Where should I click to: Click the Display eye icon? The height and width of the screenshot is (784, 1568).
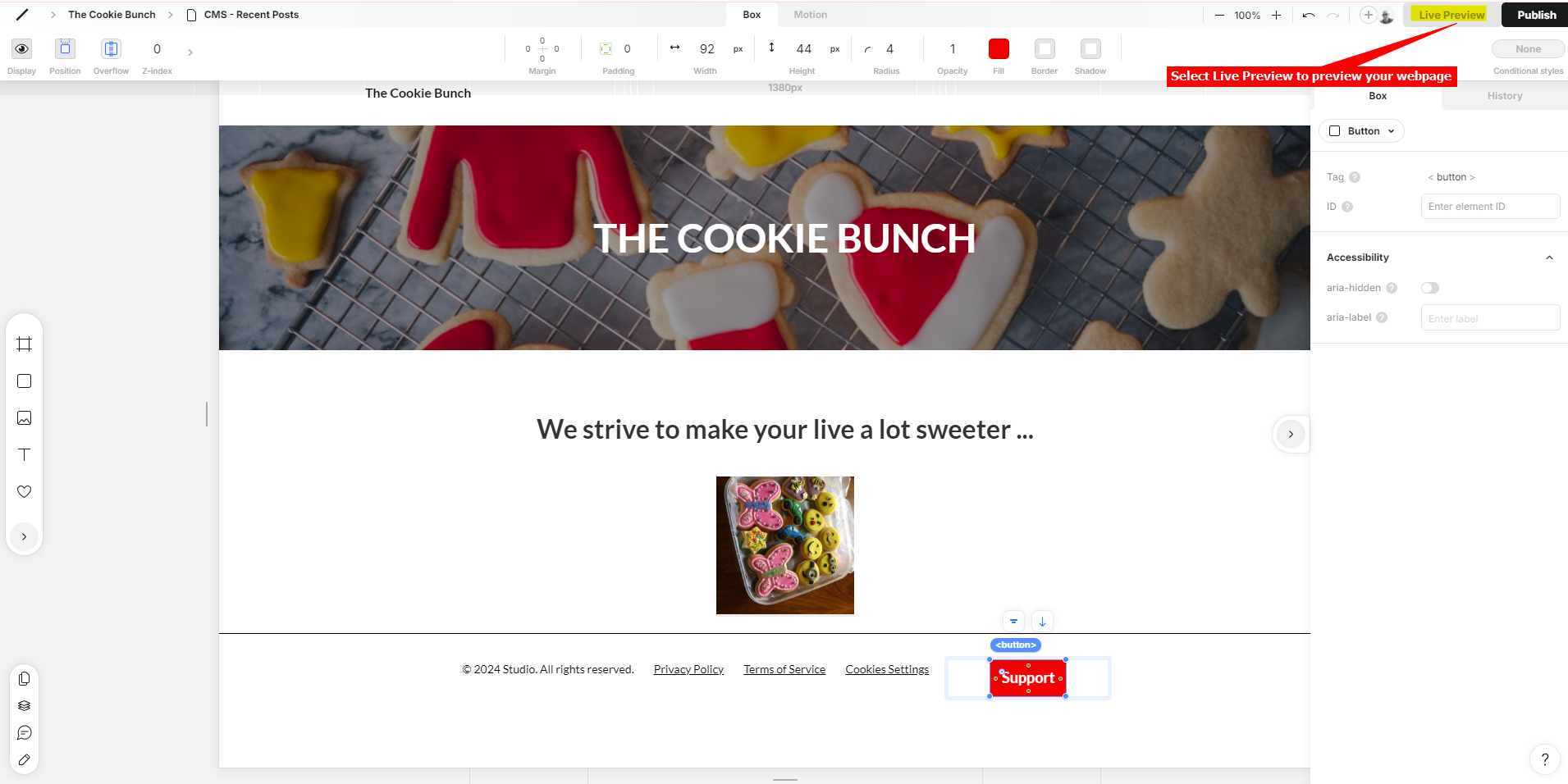22,49
